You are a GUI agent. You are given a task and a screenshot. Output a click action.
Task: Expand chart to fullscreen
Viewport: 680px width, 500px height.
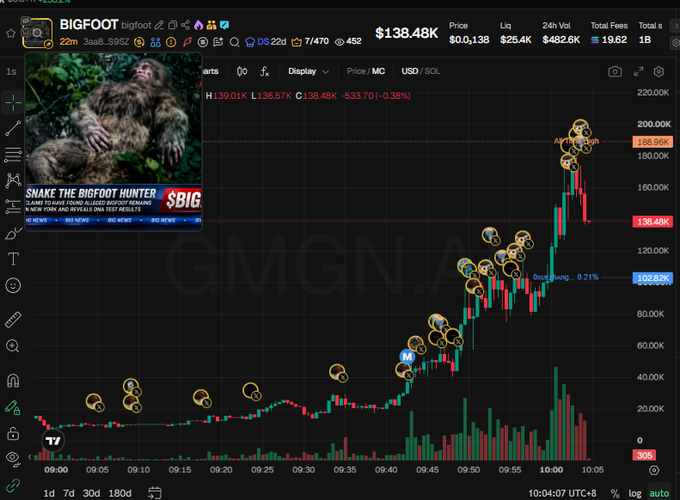tap(638, 72)
